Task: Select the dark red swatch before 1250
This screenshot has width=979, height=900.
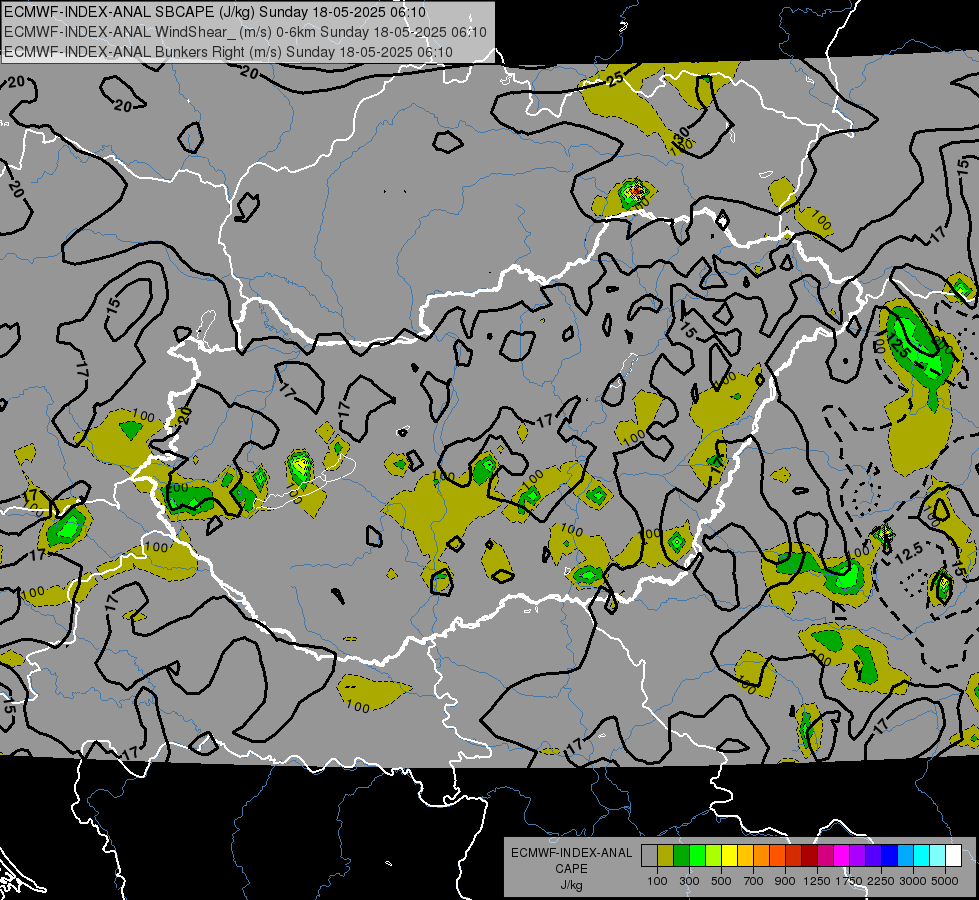Action: click(x=809, y=856)
